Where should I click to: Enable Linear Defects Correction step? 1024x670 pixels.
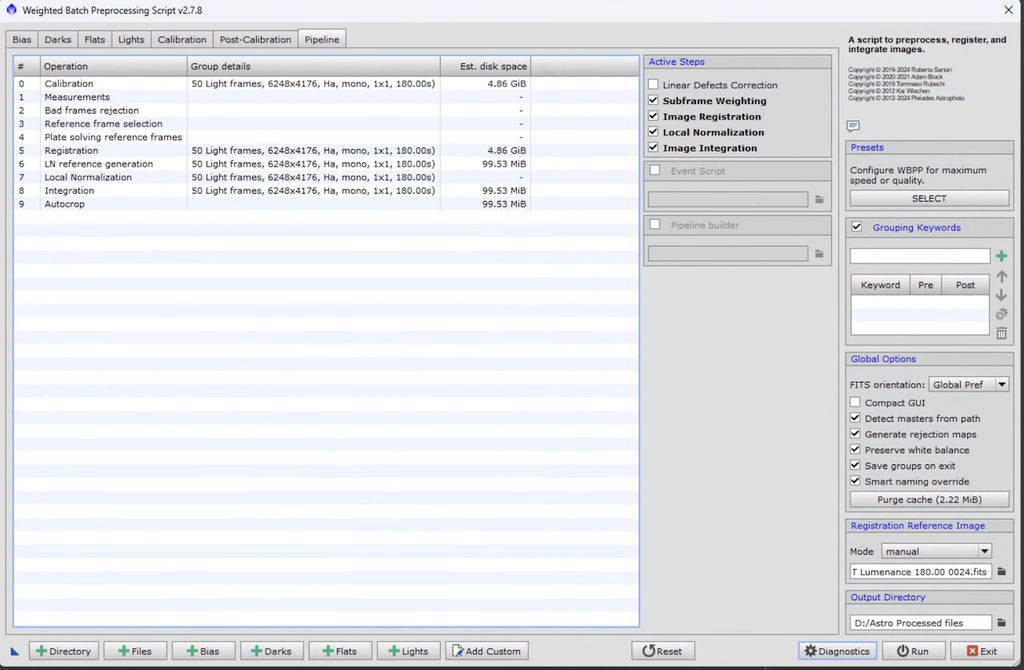pyautogui.click(x=653, y=84)
